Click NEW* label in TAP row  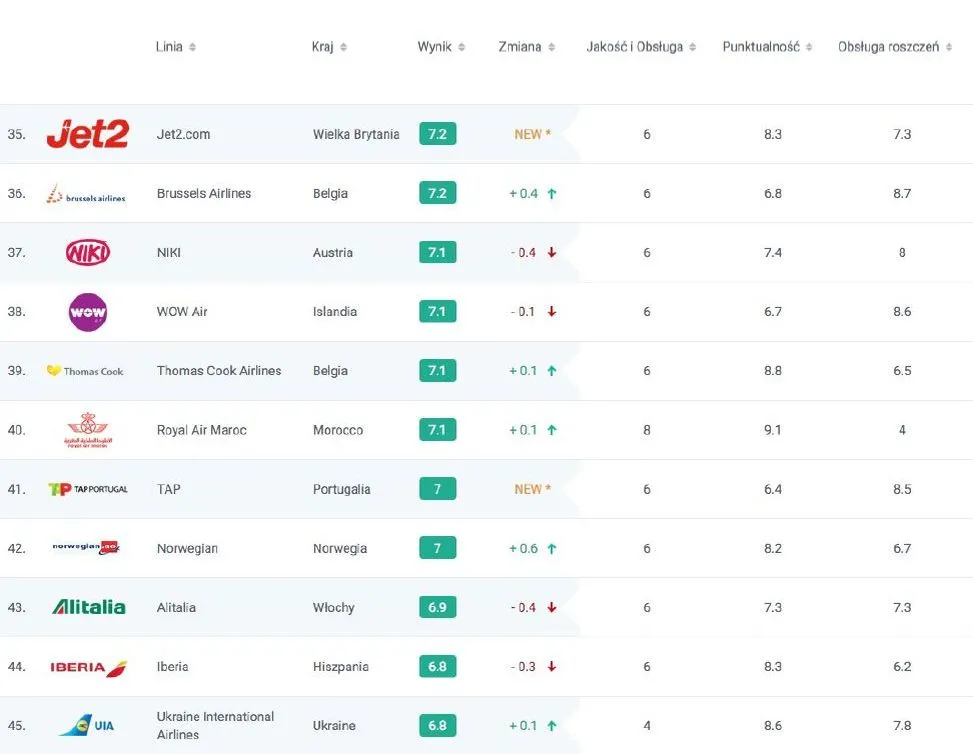532,489
